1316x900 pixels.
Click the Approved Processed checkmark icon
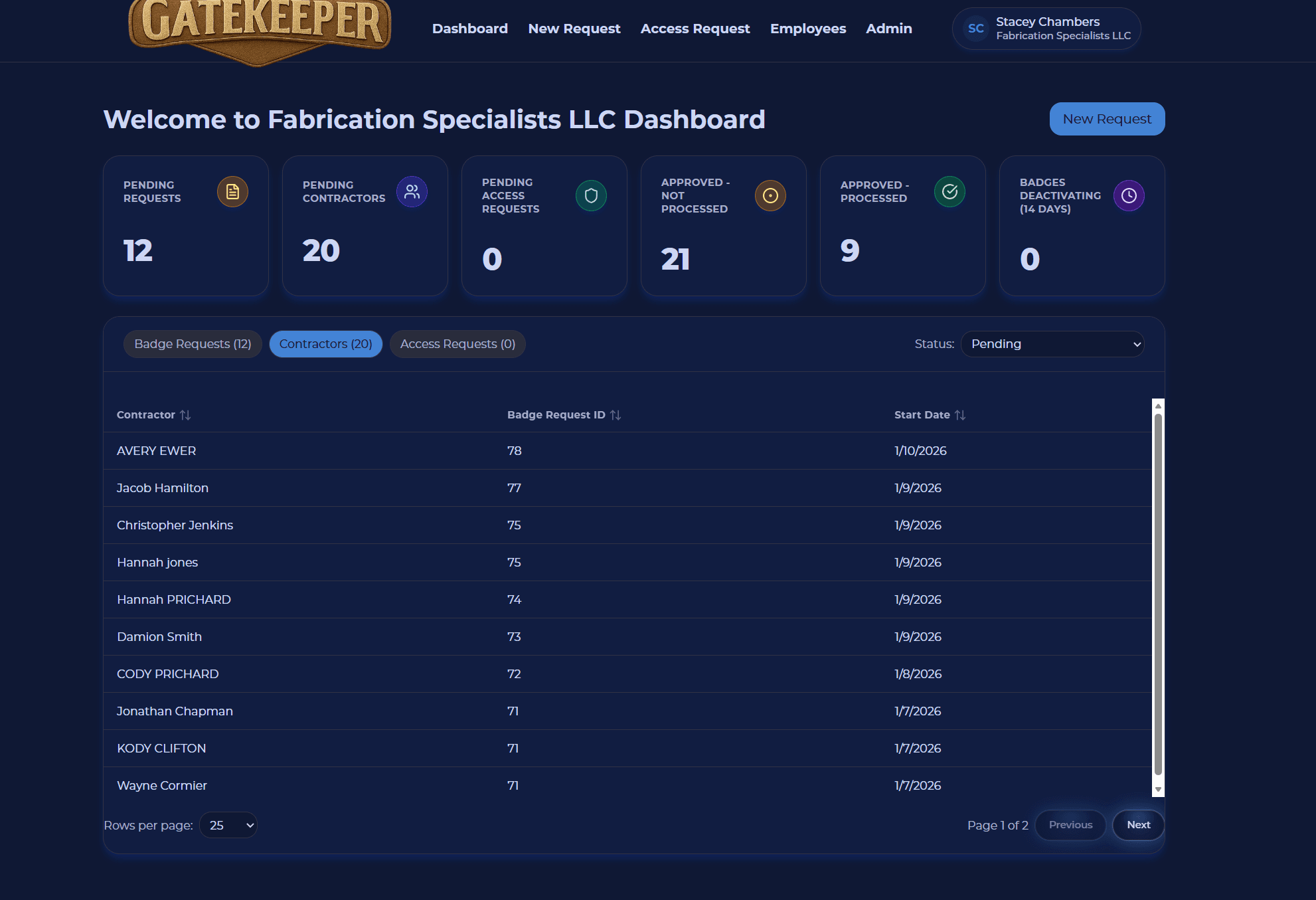[x=949, y=192]
